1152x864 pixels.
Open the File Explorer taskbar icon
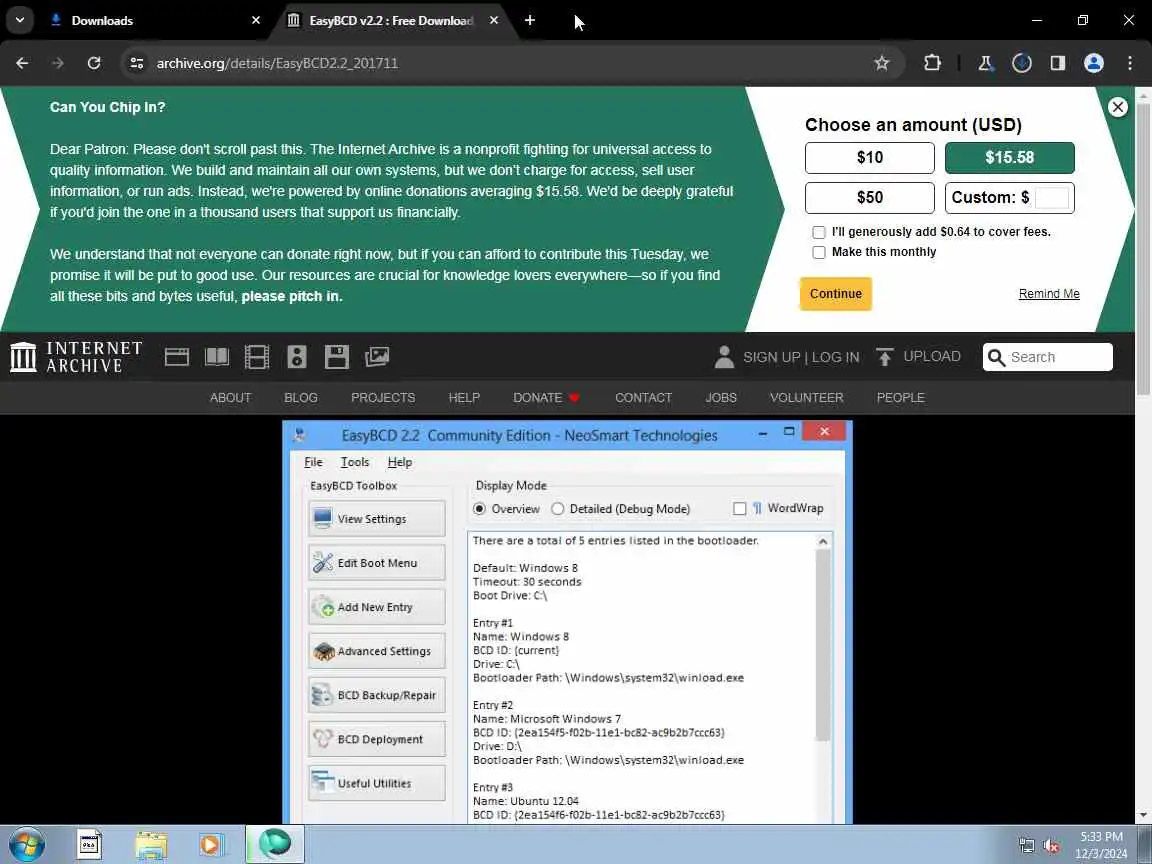(x=151, y=845)
